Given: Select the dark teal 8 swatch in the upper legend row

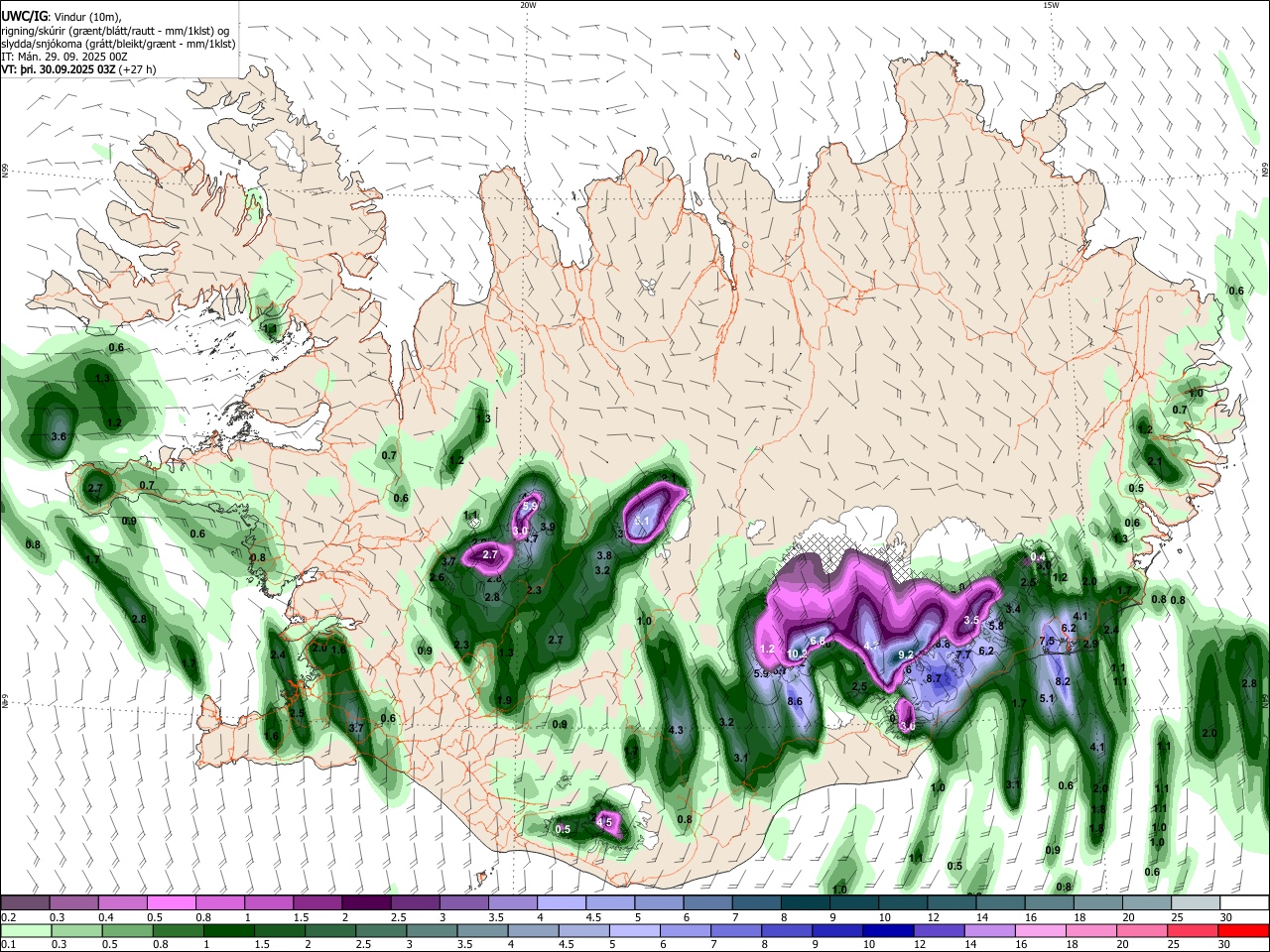Looking at the screenshot, I should pyautogui.click(x=805, y=902).
